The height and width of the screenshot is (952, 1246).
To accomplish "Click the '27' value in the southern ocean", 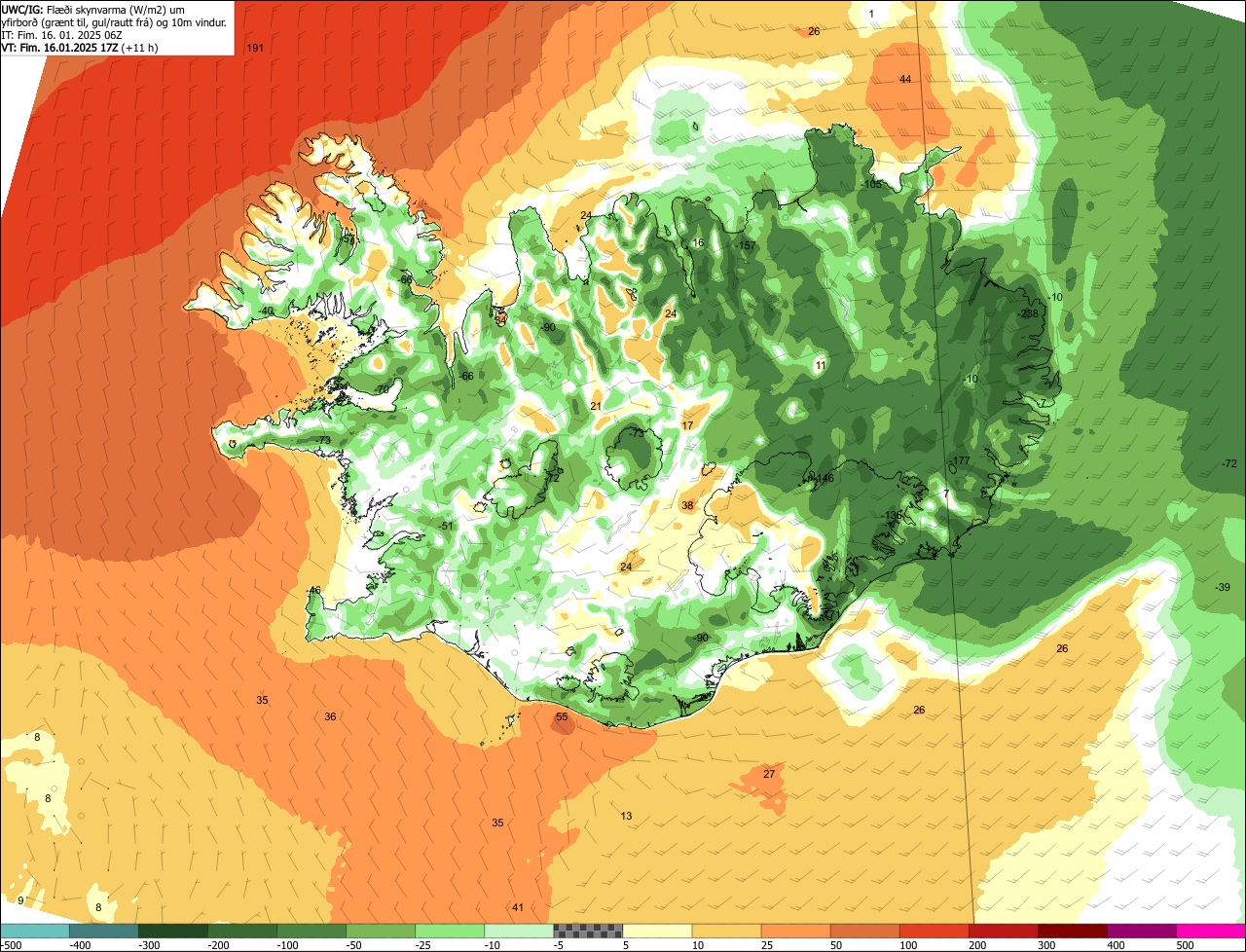I will [x=769, y=775].
